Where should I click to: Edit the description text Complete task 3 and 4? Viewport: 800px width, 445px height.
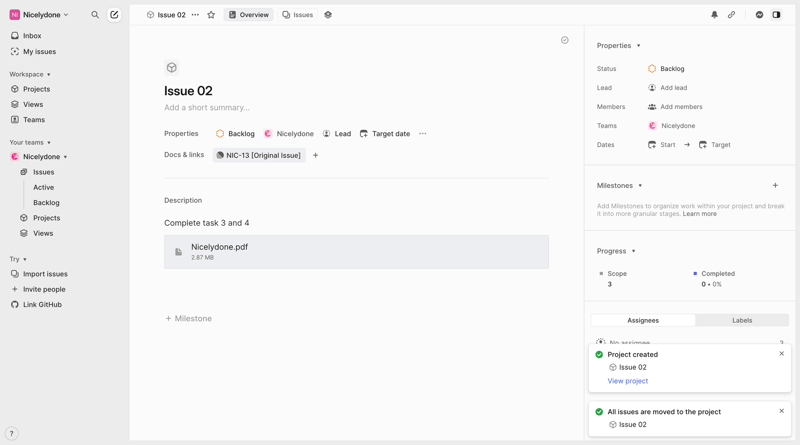pos(207,223)
